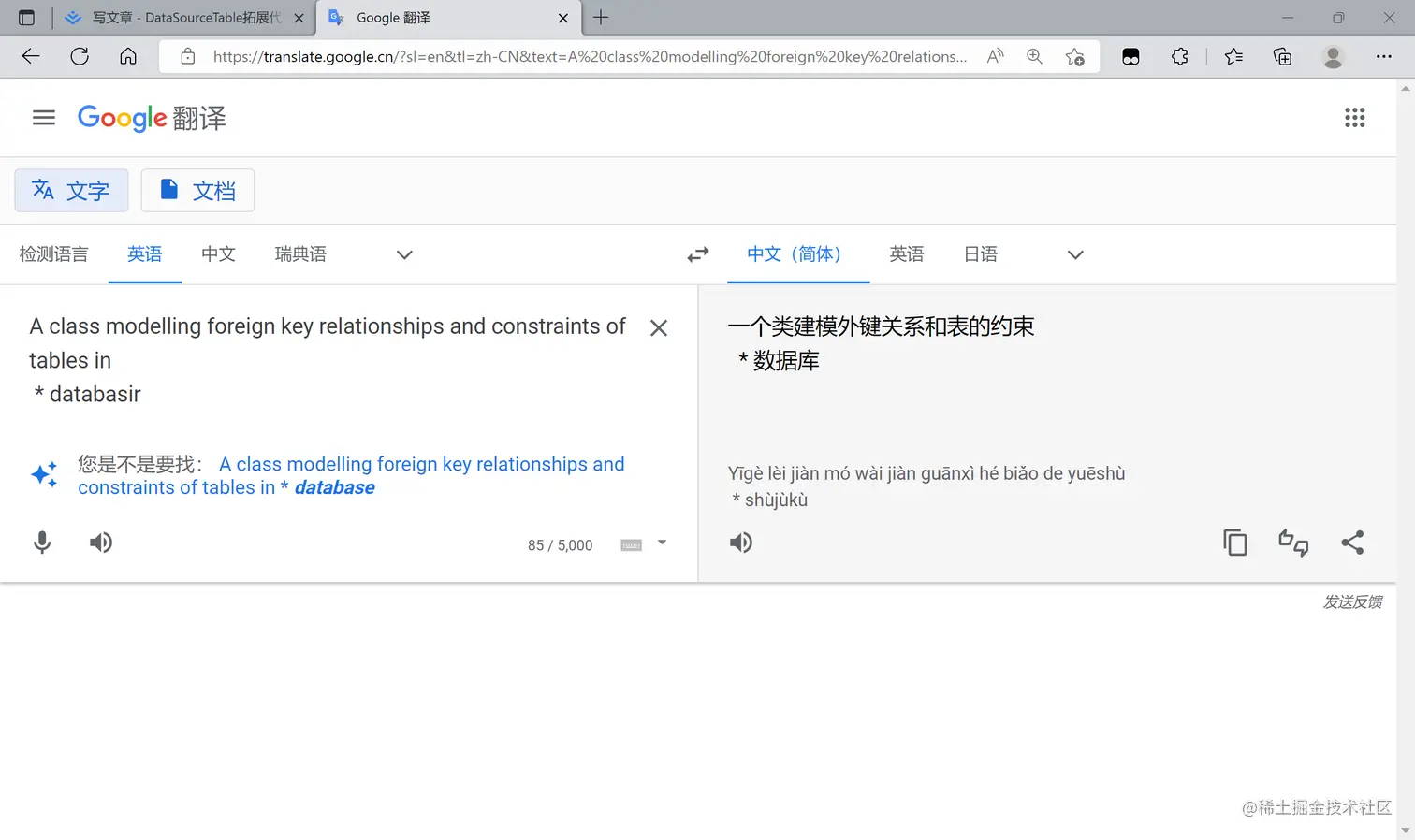Go to the browser home page
This screenshot has width=1415, height=840.
click(128, 56)
